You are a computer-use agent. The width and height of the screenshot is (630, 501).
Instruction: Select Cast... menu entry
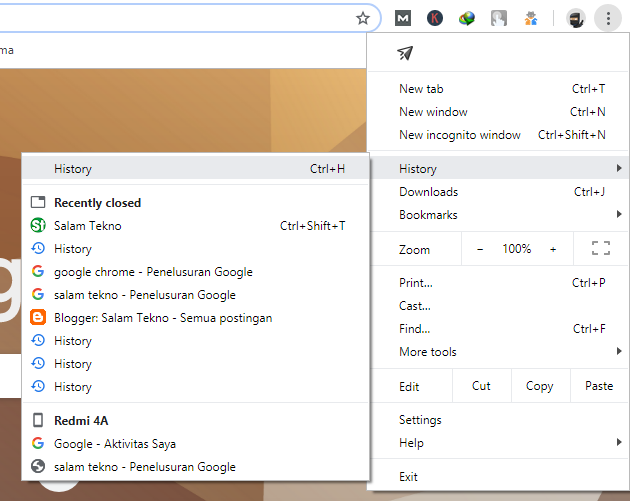click(498, 306)
